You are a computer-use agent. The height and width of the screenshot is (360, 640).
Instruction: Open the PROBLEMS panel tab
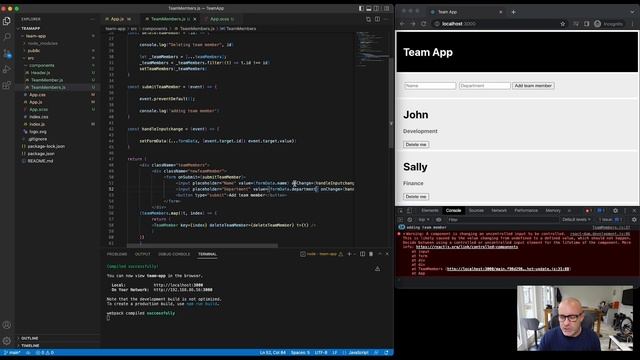click(x=117, y=254)
